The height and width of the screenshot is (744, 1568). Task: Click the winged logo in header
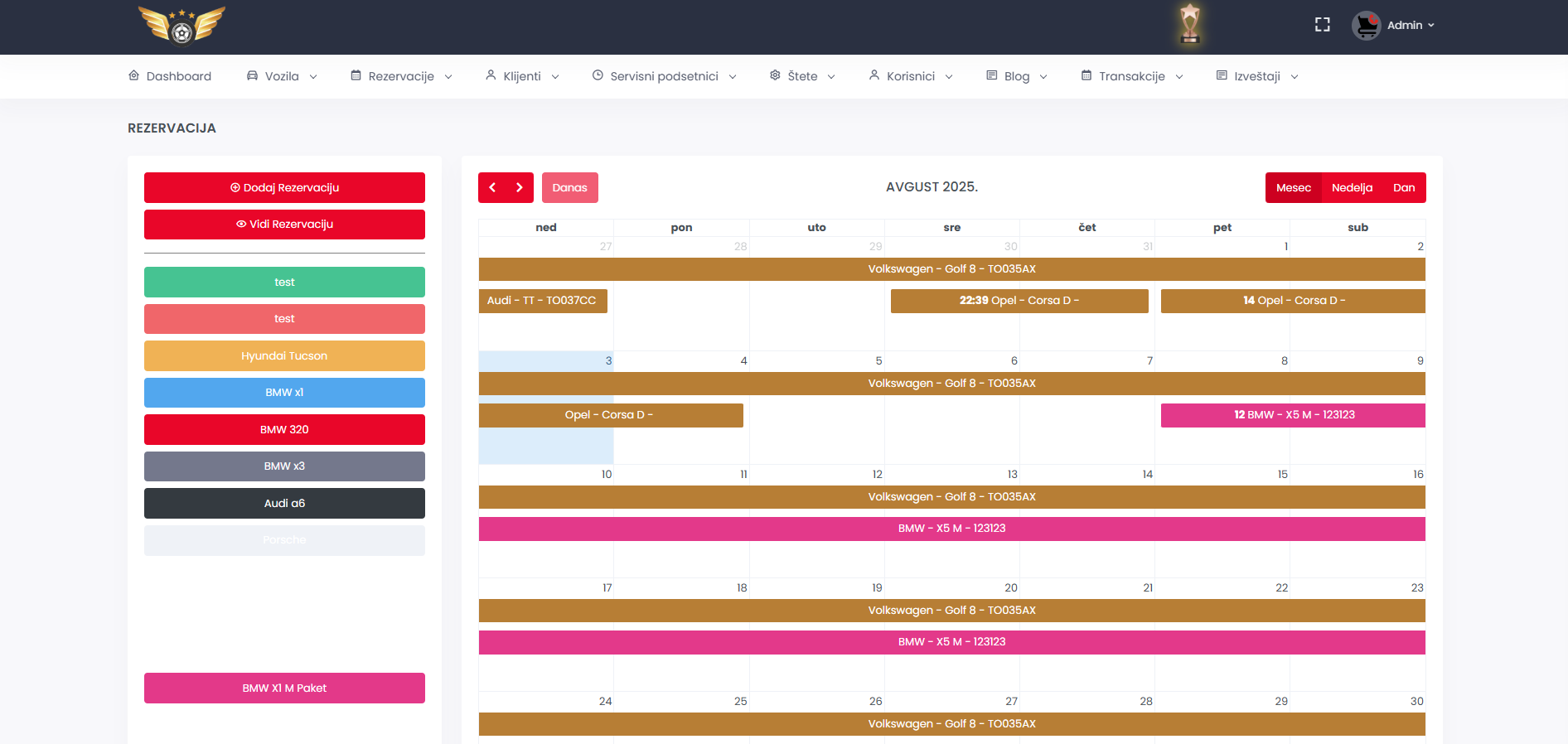(x=181, y=25)
